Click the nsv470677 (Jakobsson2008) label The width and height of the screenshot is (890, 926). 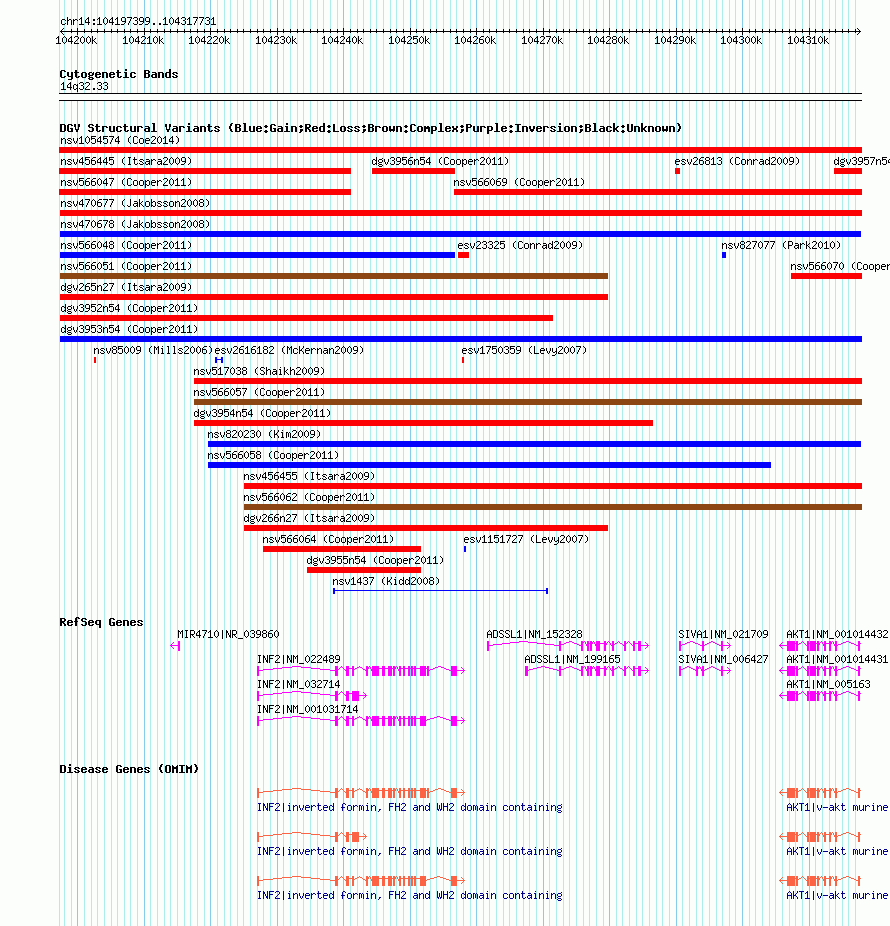pos(135,203)
